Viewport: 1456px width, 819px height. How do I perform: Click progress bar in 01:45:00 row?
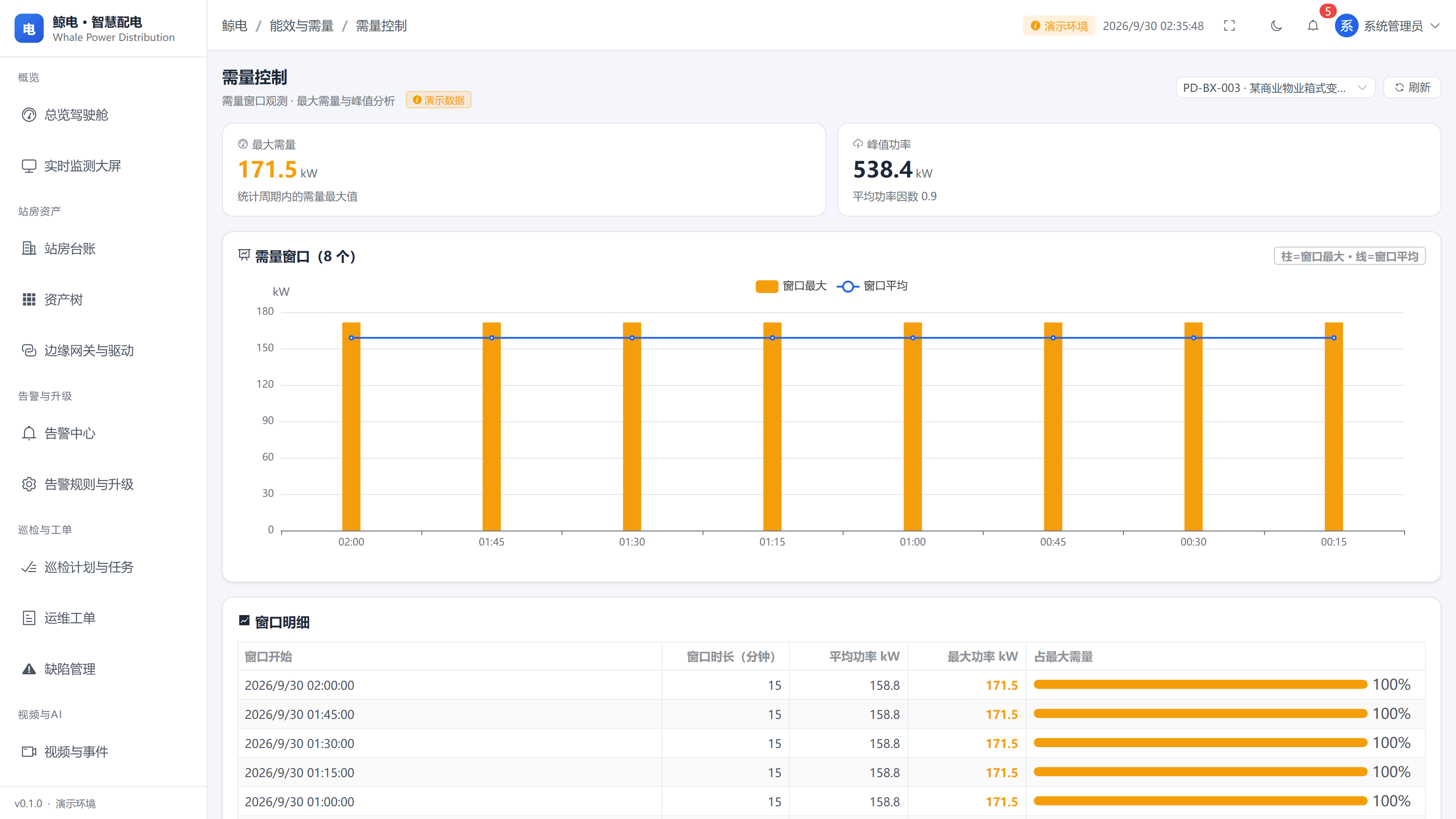point(1201,714)
